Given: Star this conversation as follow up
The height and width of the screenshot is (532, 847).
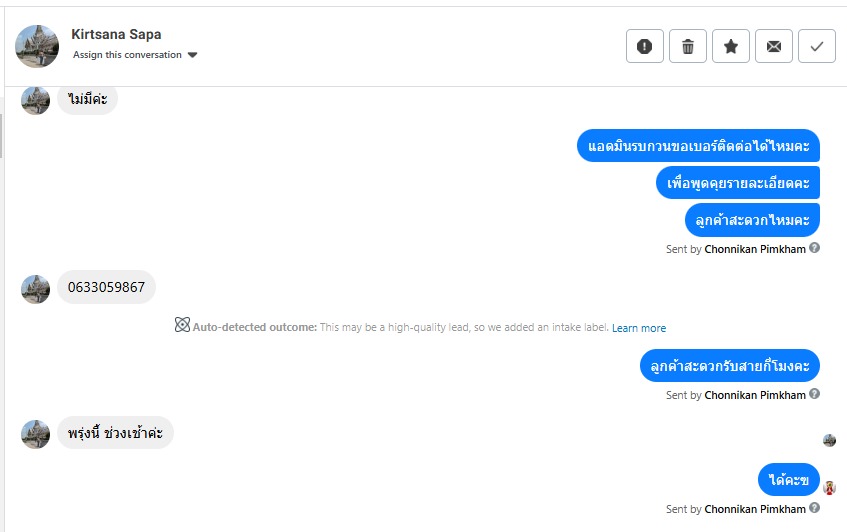Looking at the screenshot, I should [x=731, y=46].
